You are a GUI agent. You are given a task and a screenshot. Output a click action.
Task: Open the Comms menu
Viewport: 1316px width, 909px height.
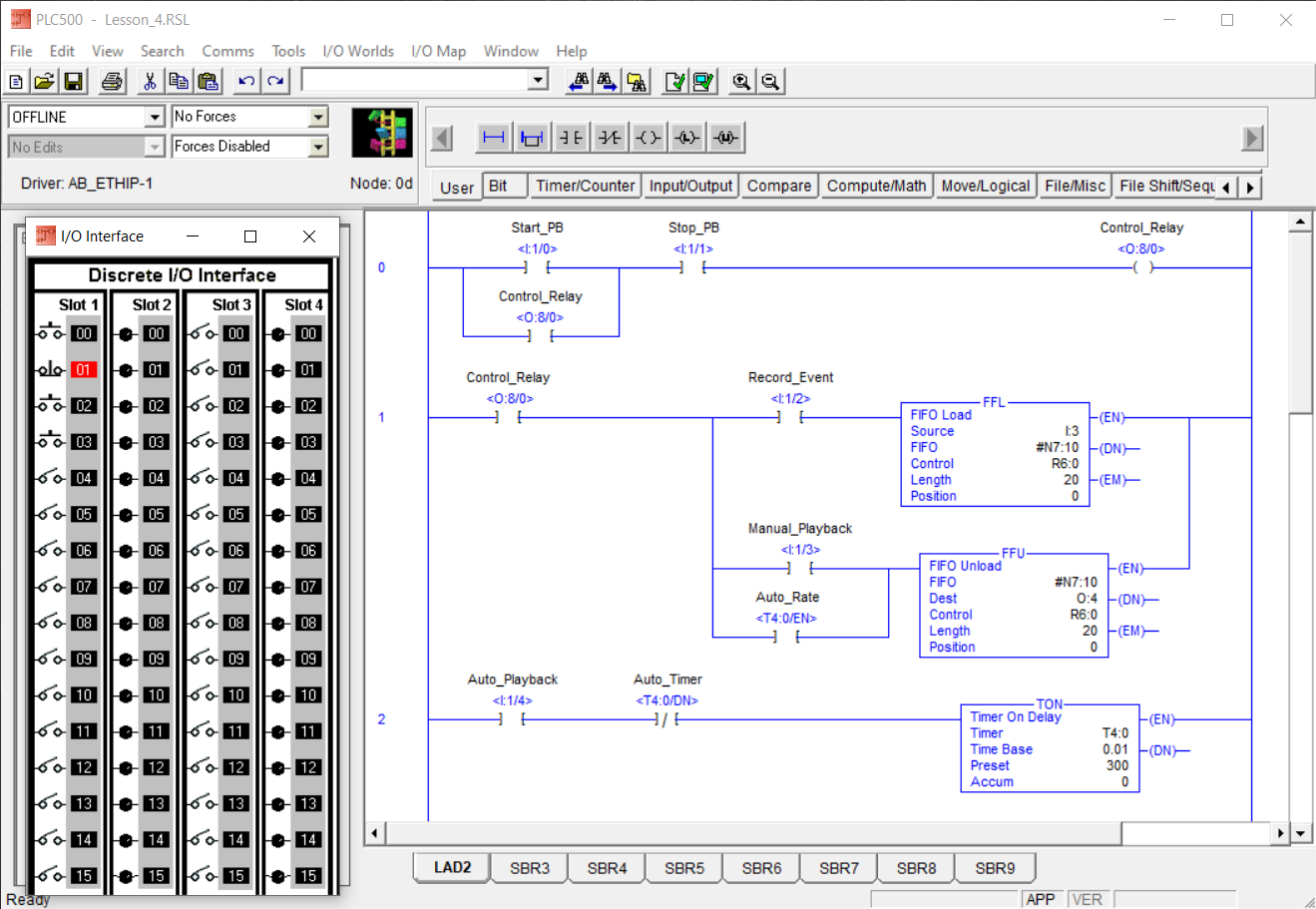coord(227,51)
